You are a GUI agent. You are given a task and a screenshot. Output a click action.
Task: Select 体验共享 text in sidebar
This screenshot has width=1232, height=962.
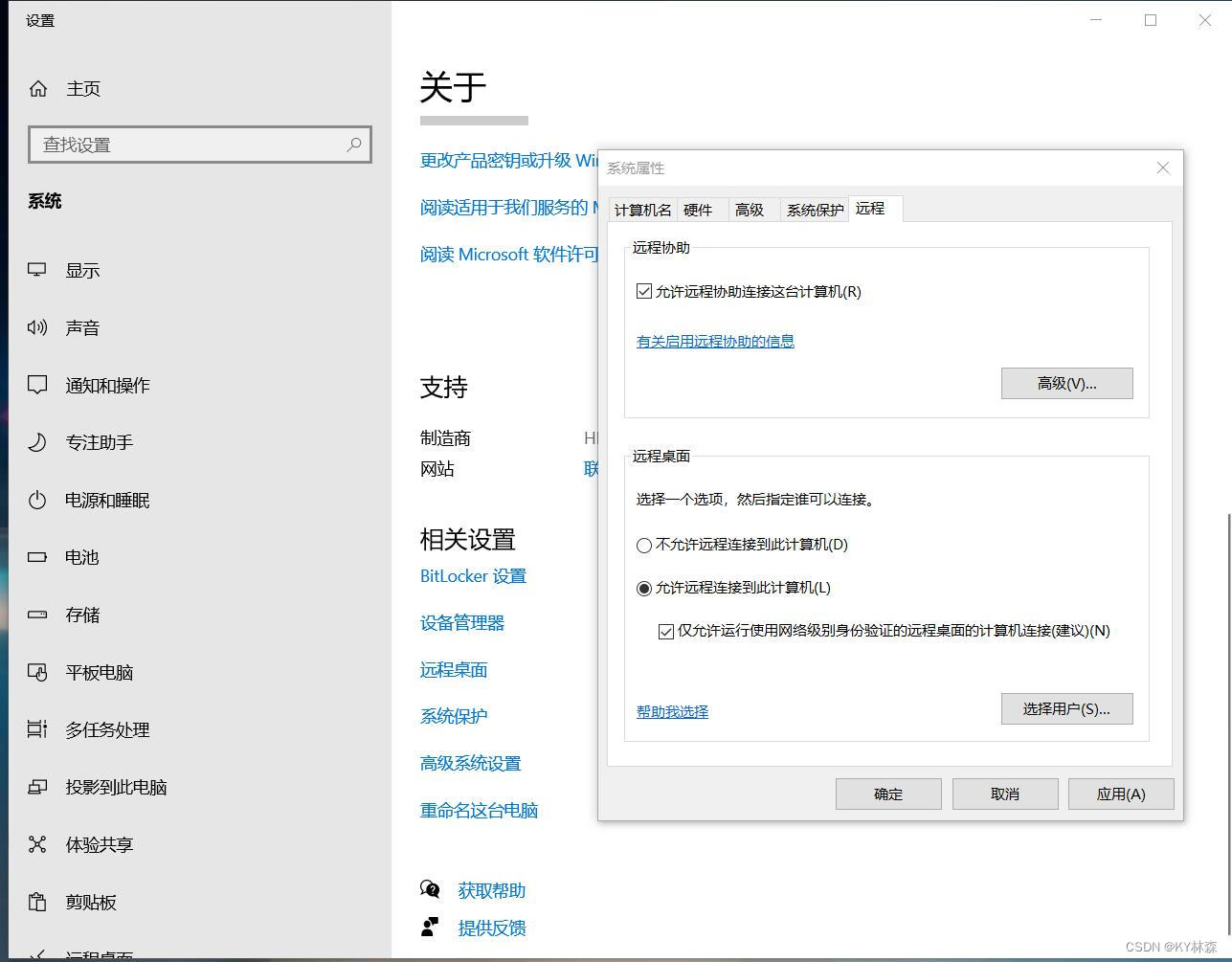tap(99, 844)
